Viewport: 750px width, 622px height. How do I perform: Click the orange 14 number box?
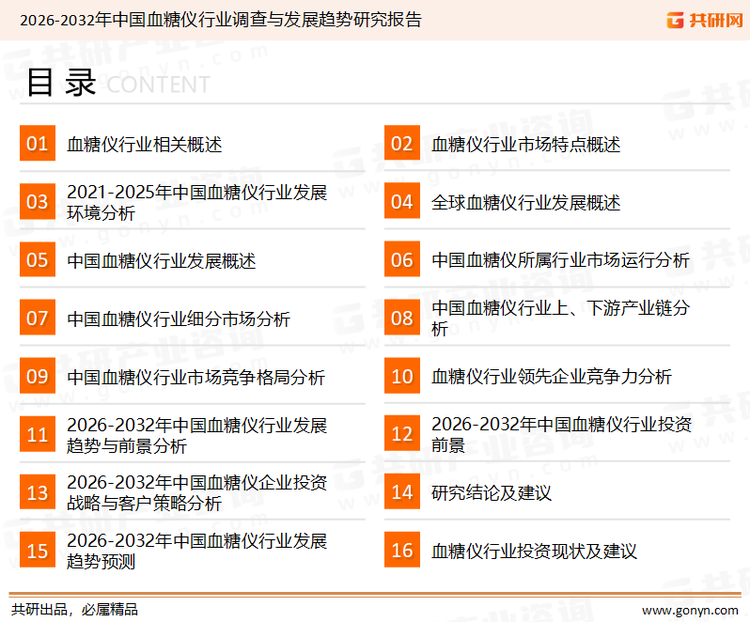(402, 492)
